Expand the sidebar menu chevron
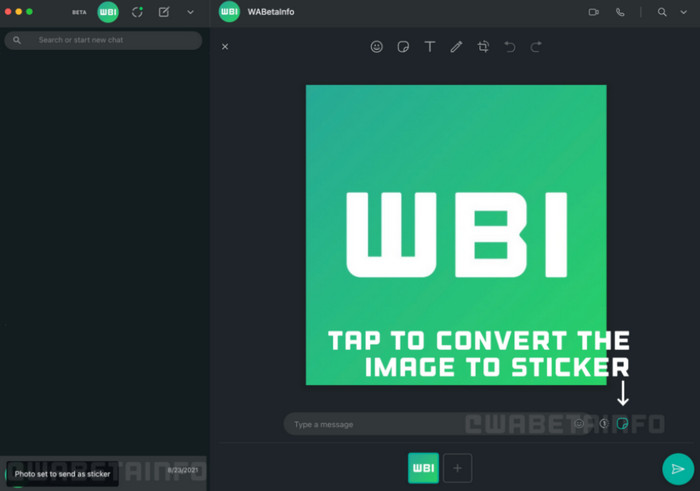 [191, 12]
